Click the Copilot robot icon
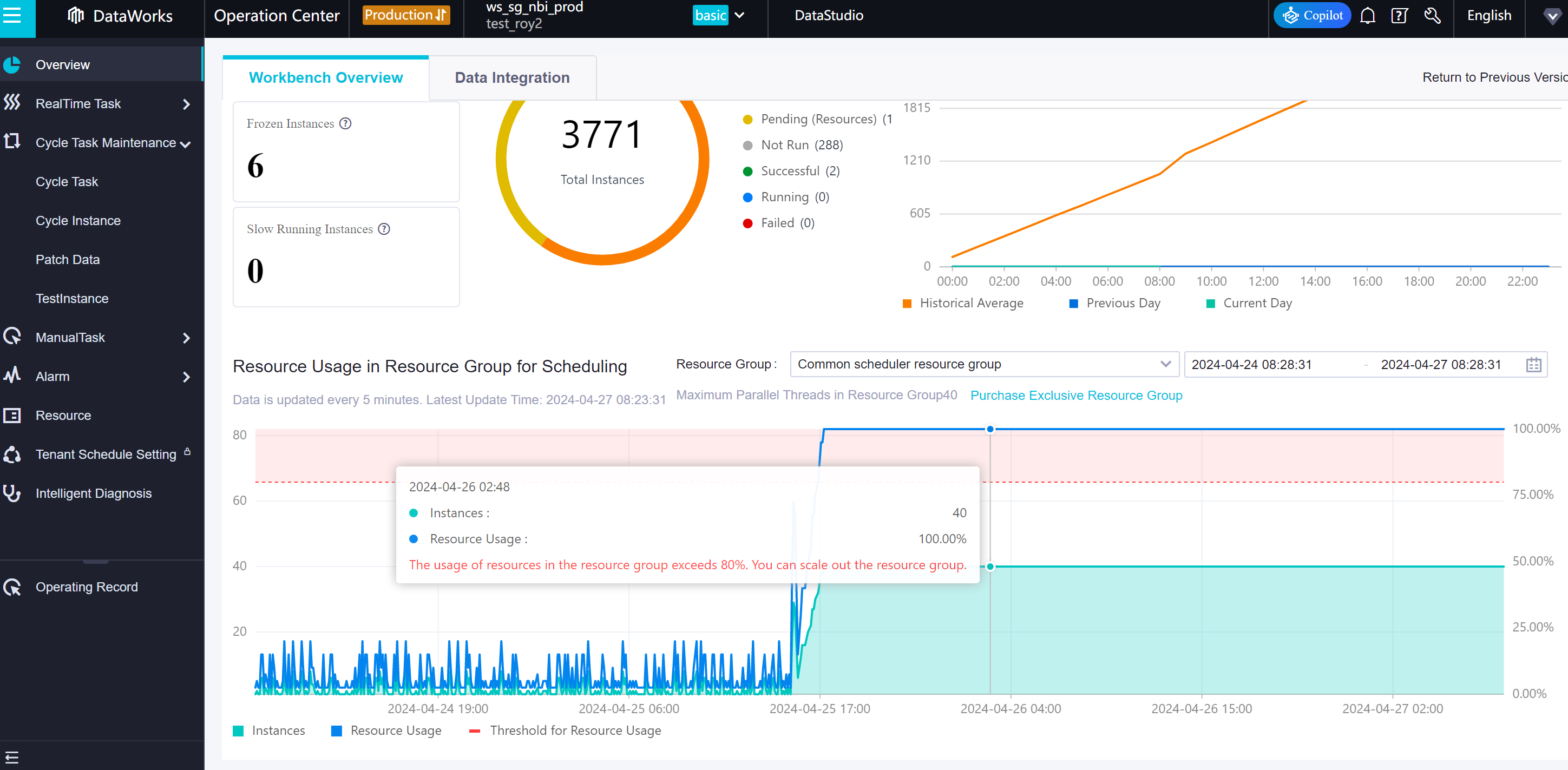 pyautogui.click(x=1290, y=16)
